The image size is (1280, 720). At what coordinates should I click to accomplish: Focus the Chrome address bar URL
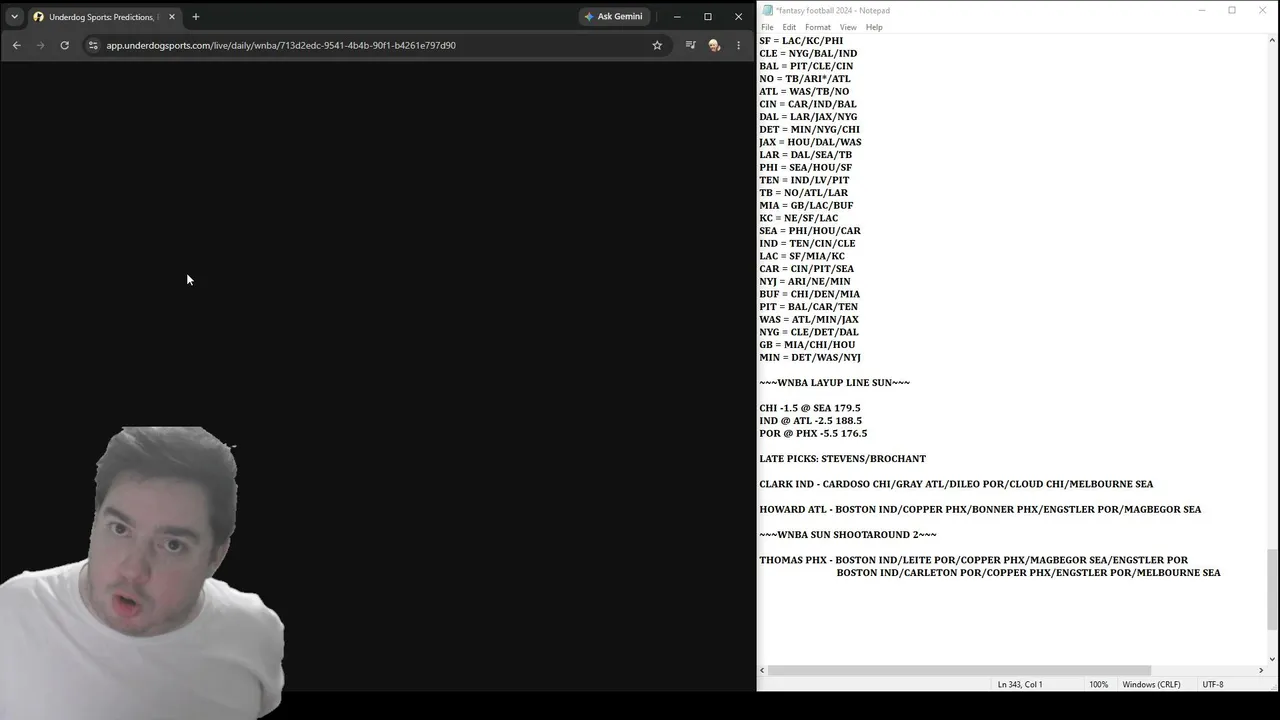tap(281, 45)
